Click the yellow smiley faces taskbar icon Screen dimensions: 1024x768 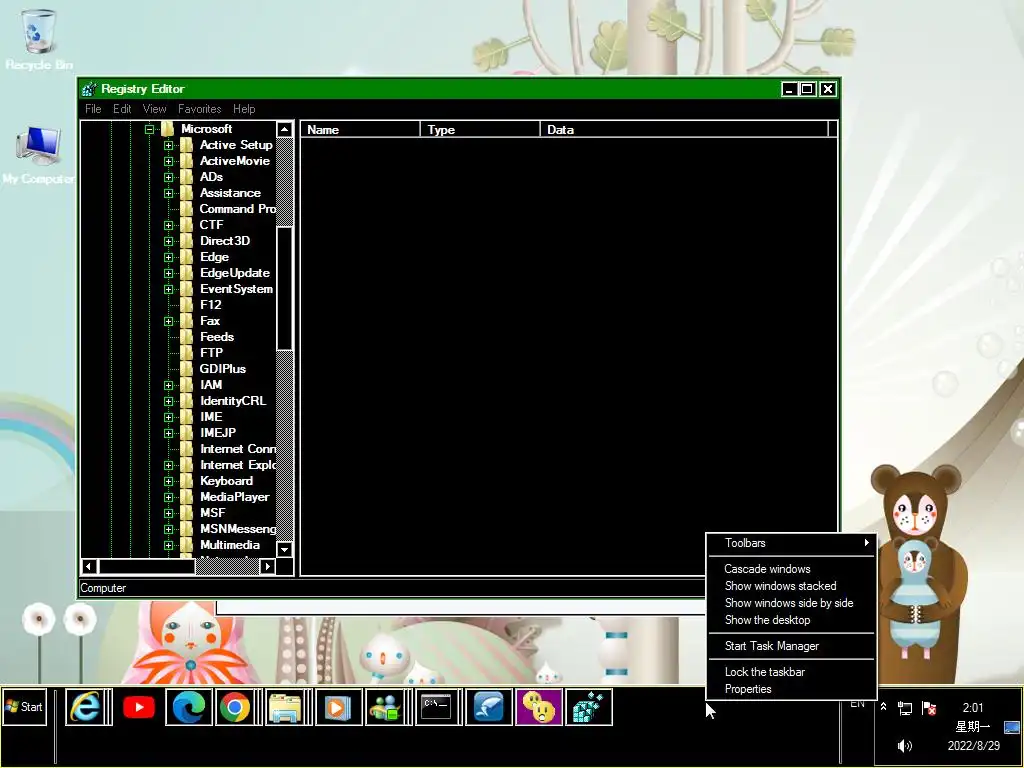coord(539,707)
